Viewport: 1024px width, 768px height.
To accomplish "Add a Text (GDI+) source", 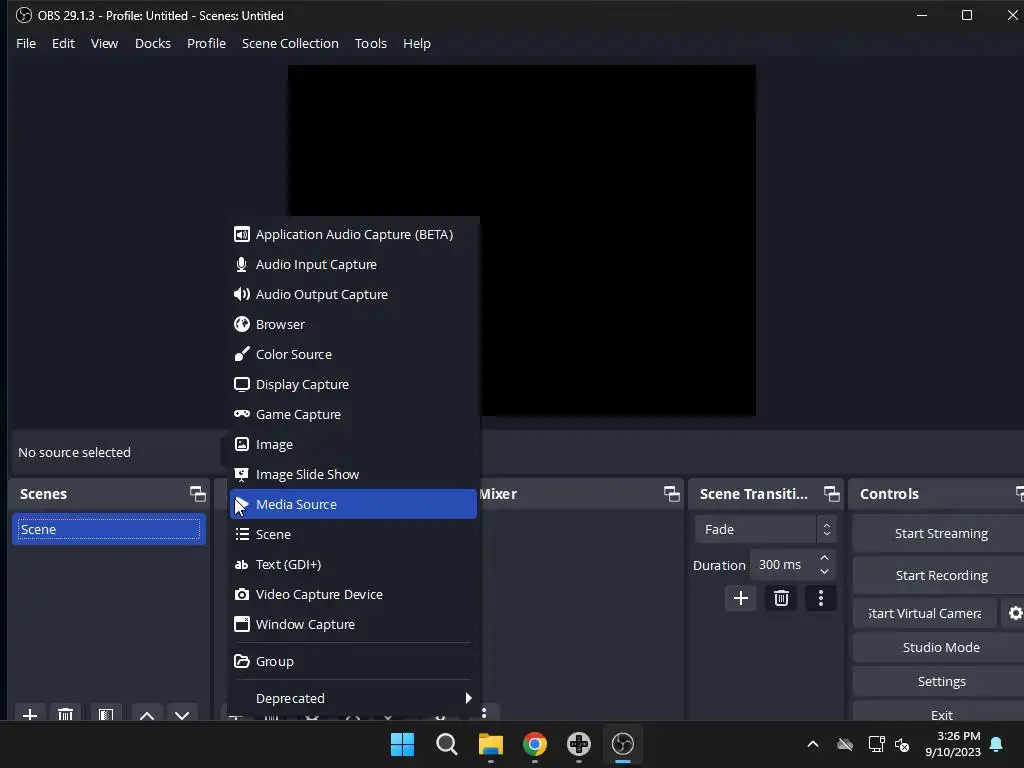I will coord(353,565).
